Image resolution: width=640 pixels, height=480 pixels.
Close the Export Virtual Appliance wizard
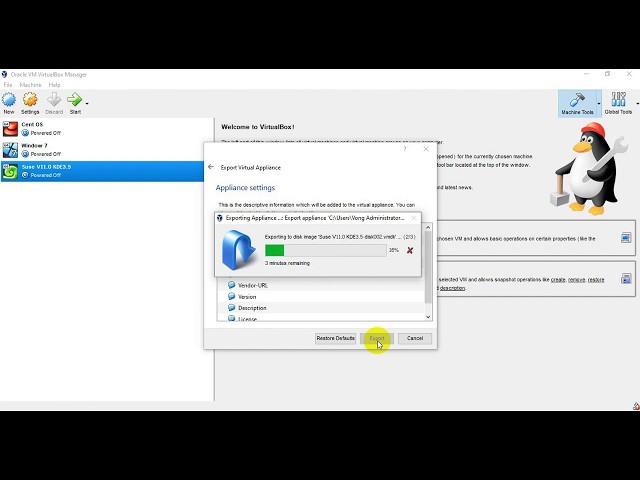(x=426, y=149)
